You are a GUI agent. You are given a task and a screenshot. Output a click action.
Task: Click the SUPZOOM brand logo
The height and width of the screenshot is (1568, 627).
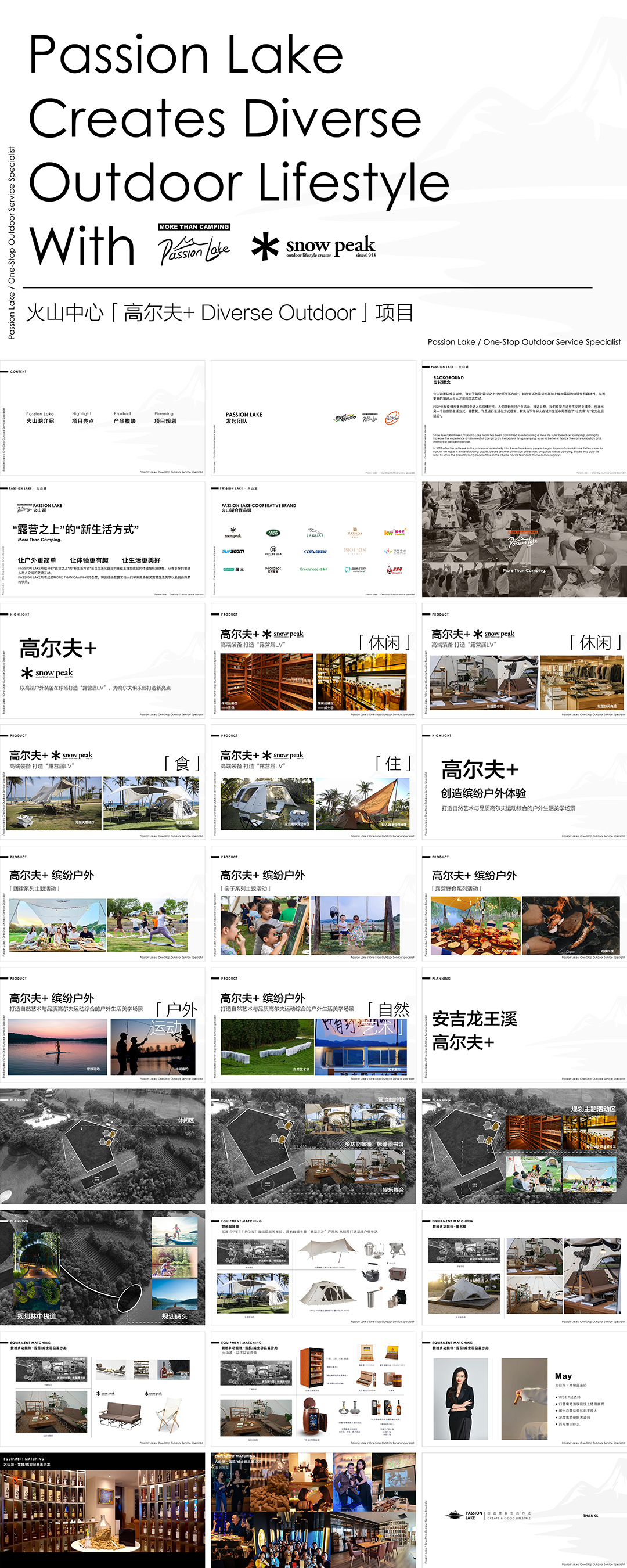[233, 551]
